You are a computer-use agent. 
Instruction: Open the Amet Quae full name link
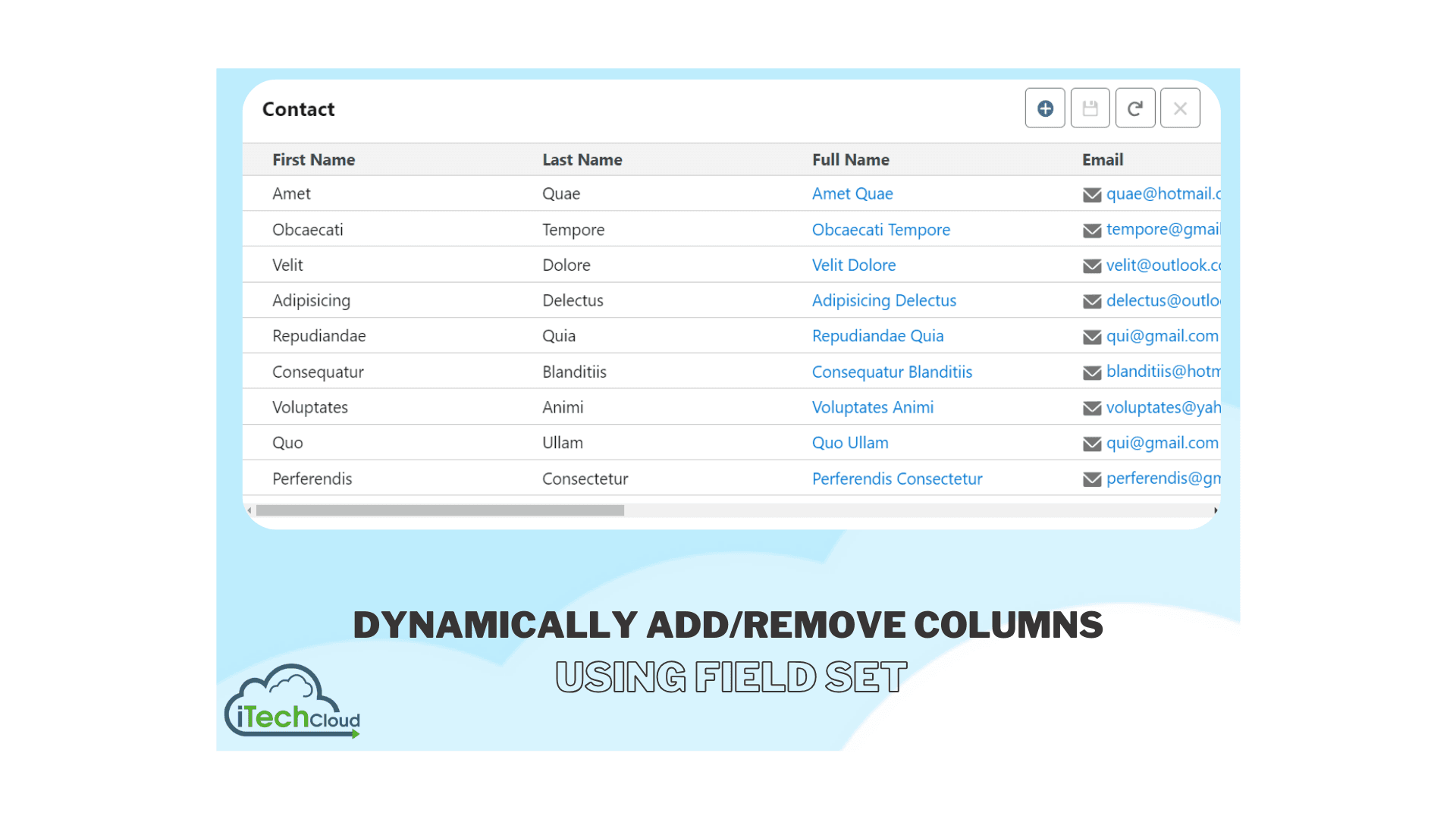point(852,194)
